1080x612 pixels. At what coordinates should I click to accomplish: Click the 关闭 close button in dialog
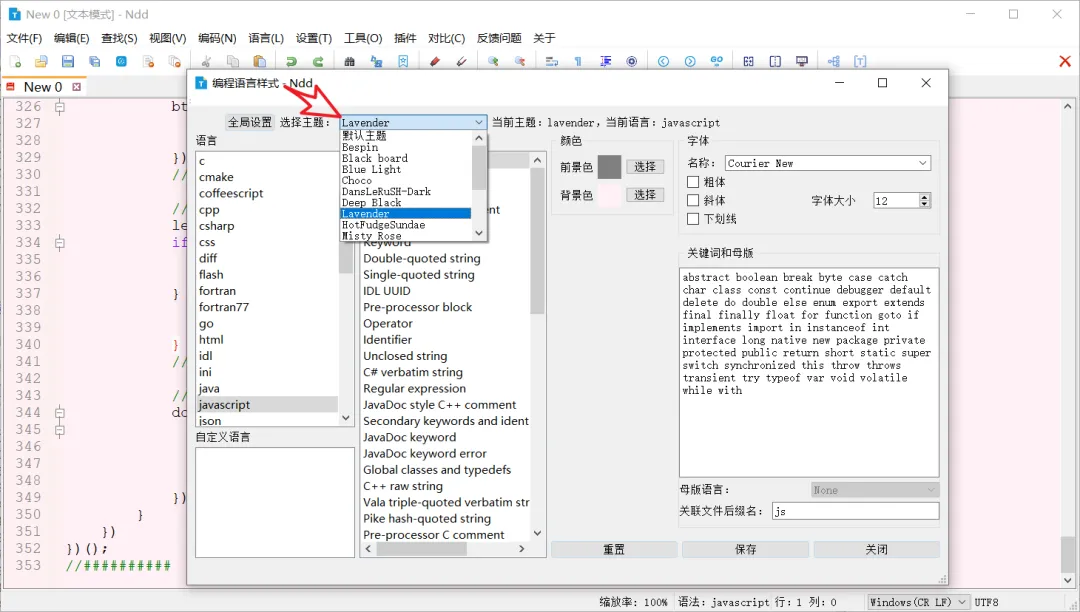[876, 549]
